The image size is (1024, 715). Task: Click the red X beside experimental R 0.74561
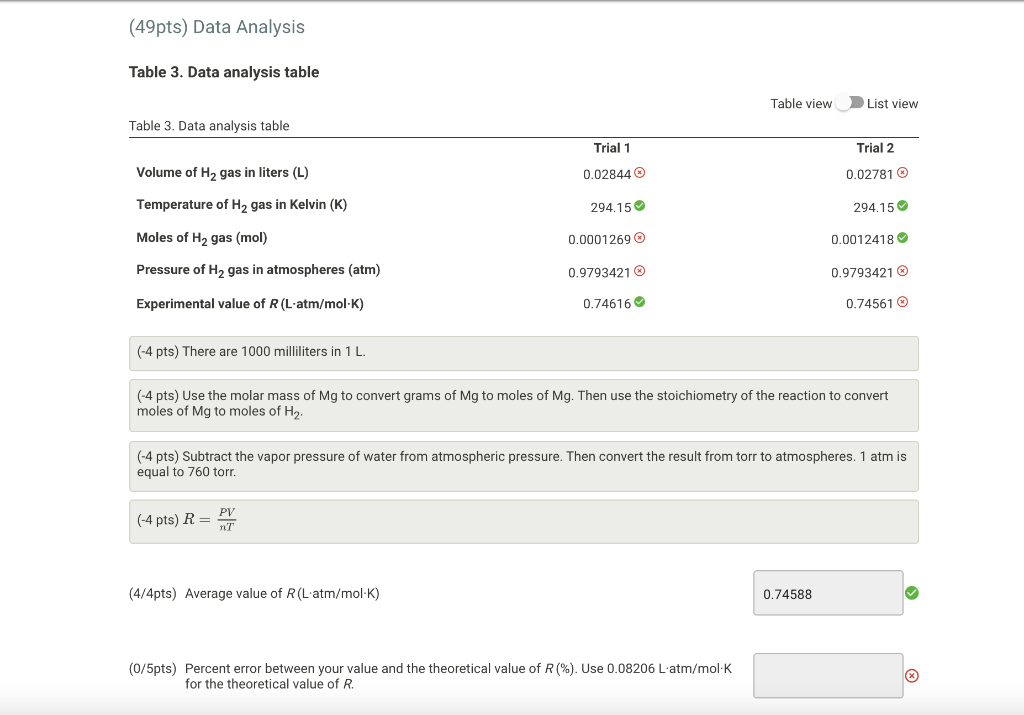point(903,301)
